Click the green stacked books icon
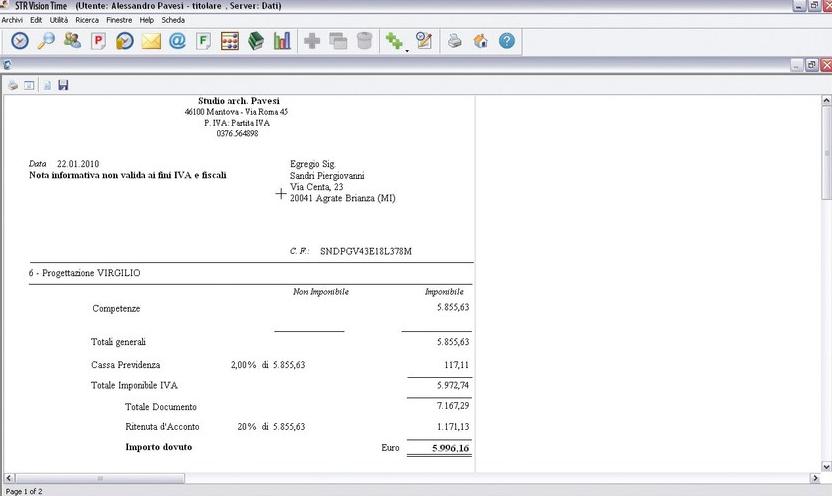Screen dimensions: 832x496 click(256, 41)
